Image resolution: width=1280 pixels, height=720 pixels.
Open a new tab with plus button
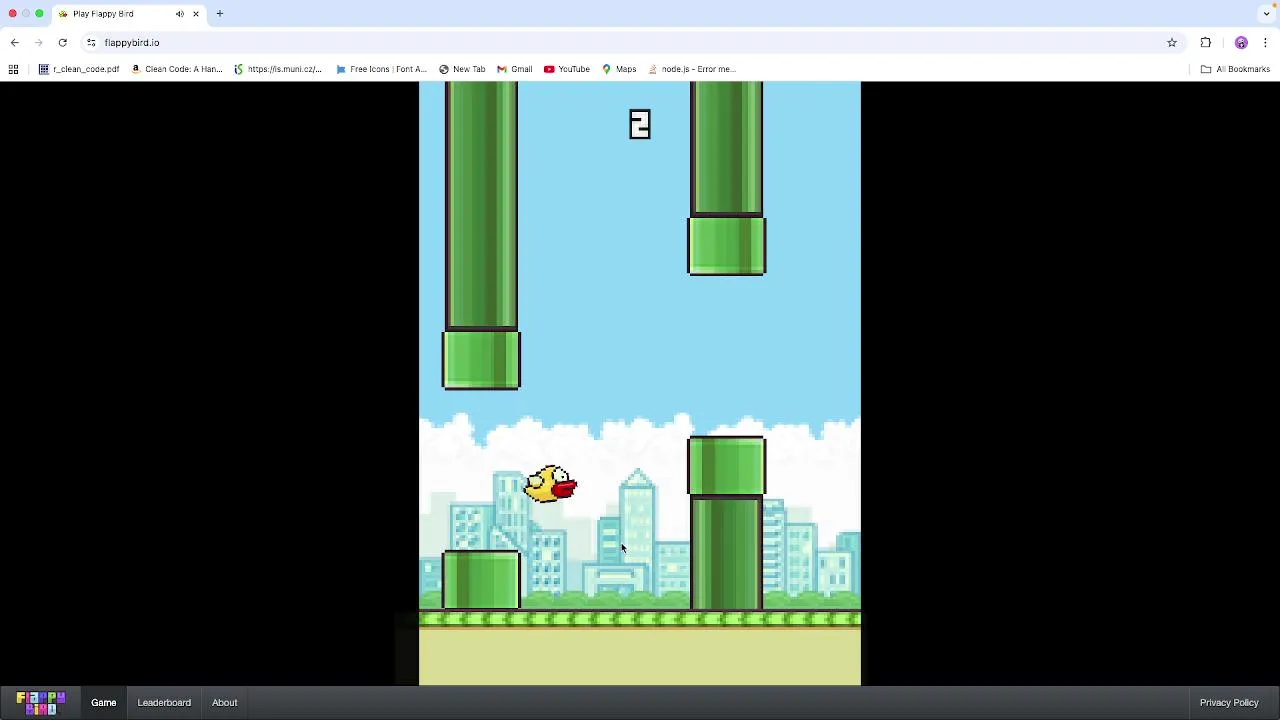[x=220, y=14]
